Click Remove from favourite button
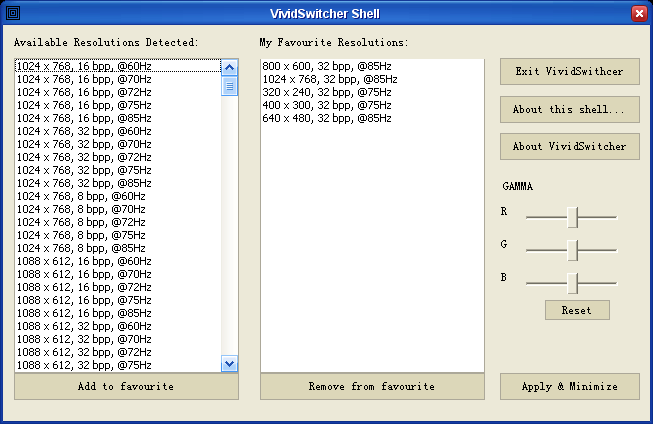The image size is (653, 424). click(372, 387)
